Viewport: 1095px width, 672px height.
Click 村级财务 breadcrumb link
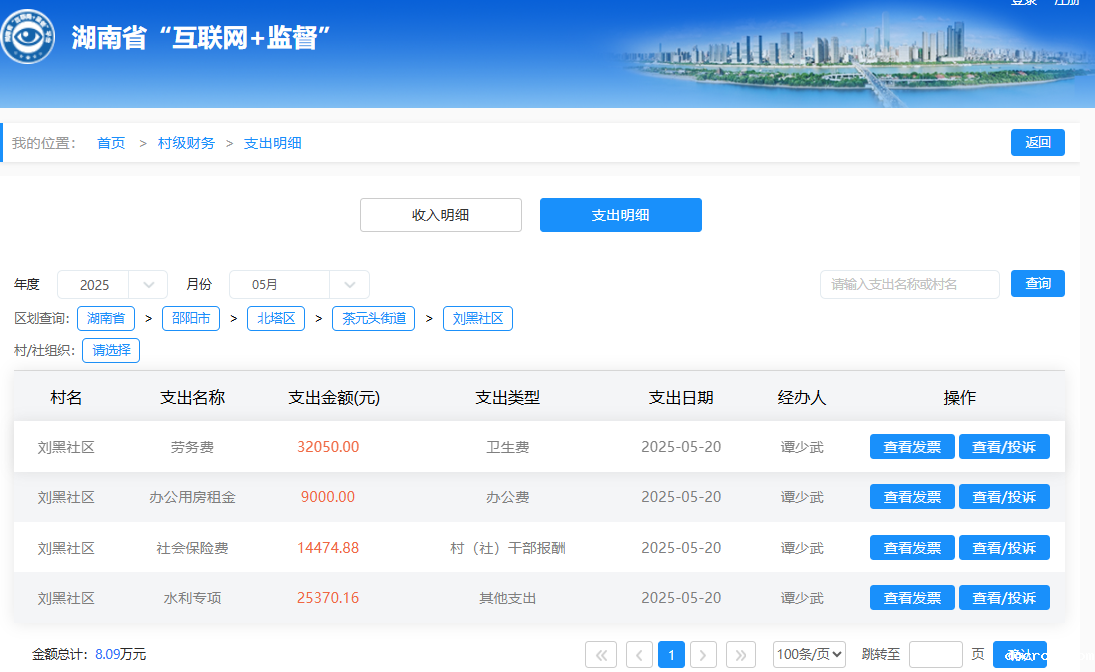(x=186, y=143)
